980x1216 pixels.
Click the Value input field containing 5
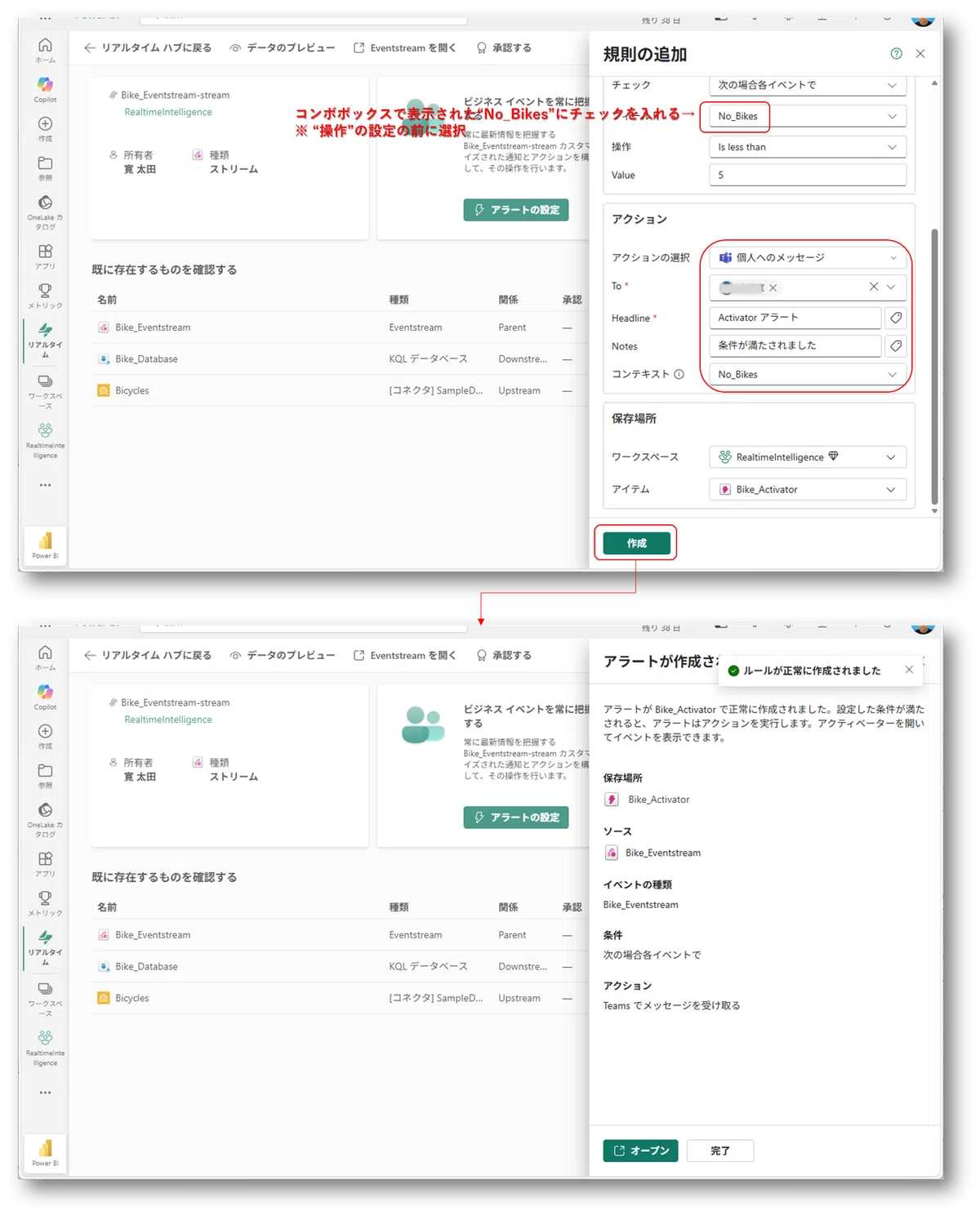(x=808, y=175)
